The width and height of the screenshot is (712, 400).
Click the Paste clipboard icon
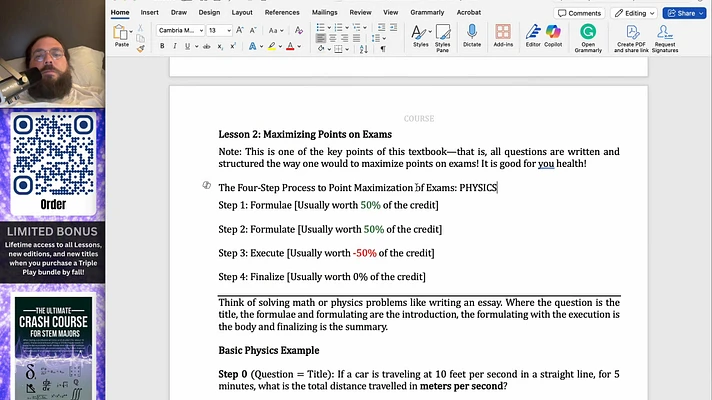point(120,32)
